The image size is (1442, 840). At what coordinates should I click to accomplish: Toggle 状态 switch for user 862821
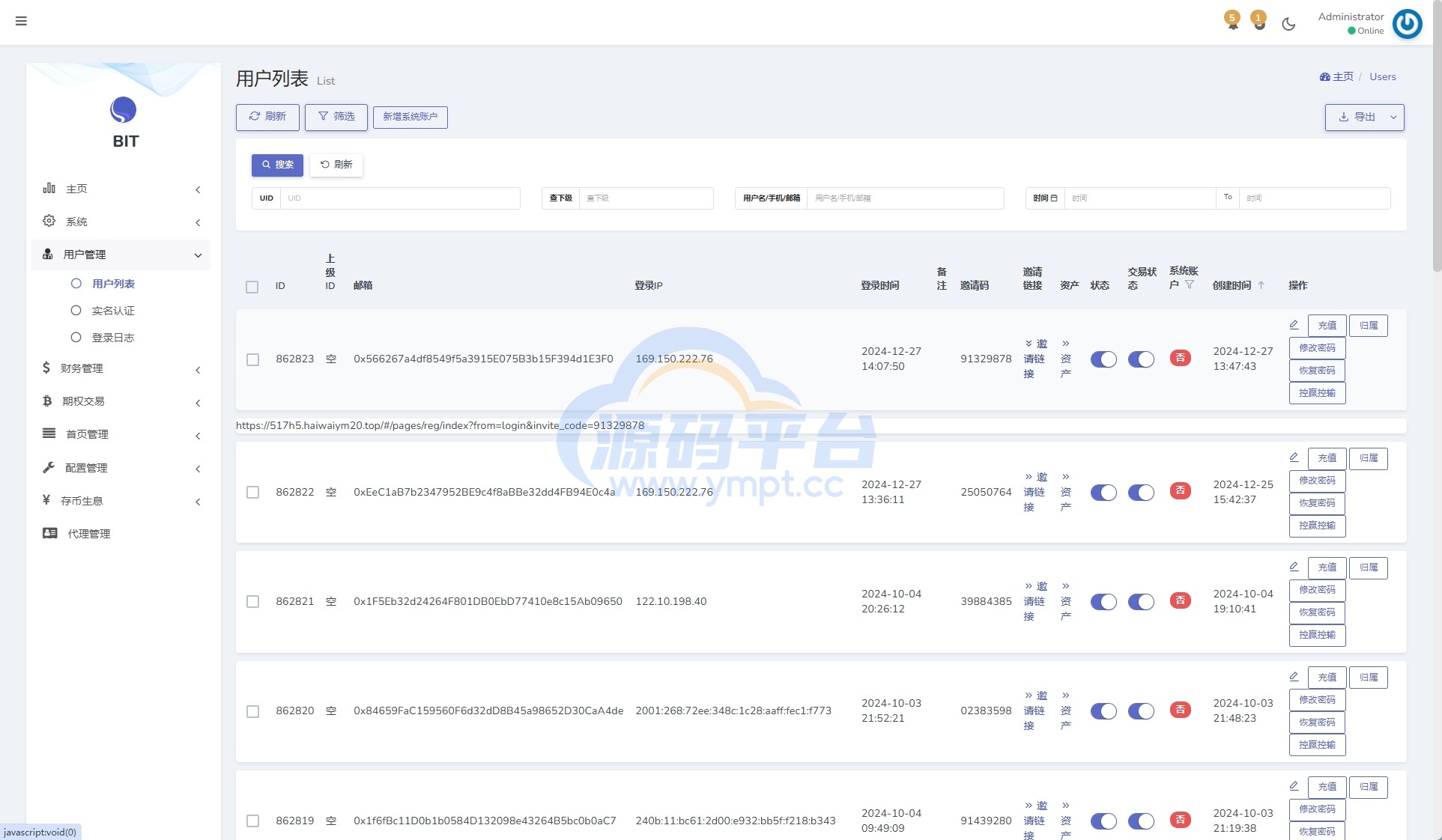[1103, 602]
